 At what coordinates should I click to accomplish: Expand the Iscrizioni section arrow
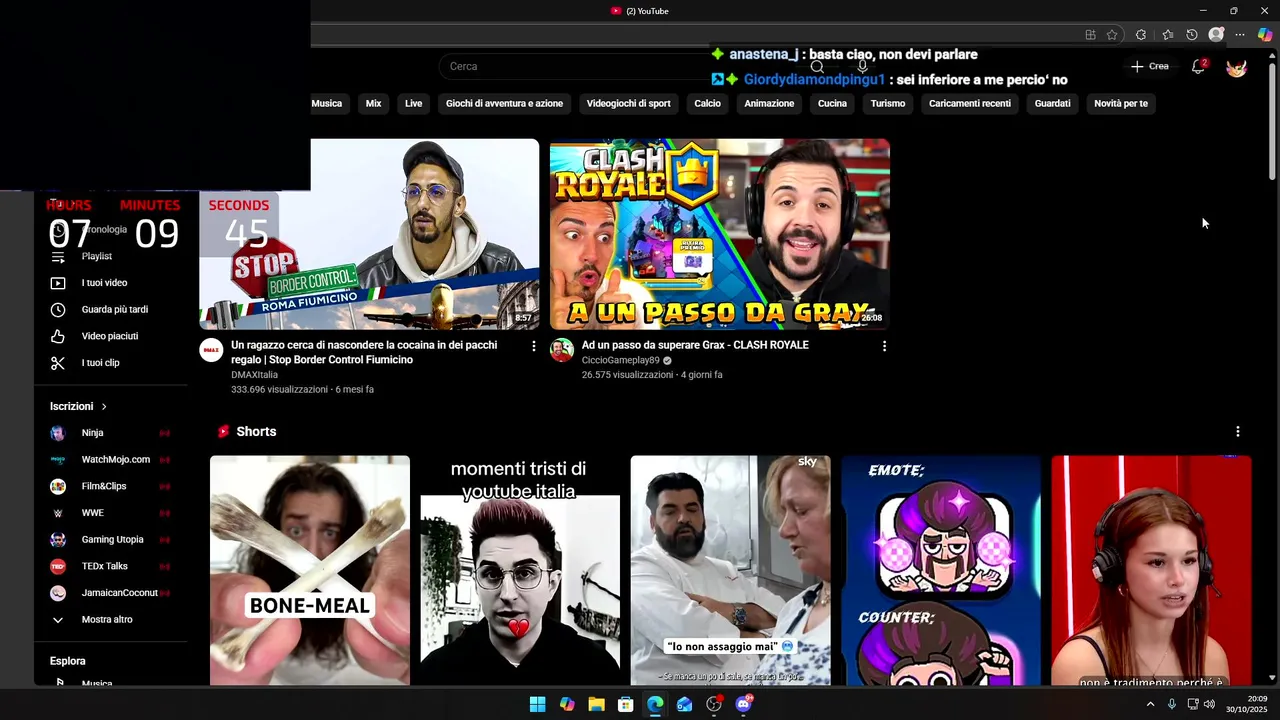click(x=103, y=407)
